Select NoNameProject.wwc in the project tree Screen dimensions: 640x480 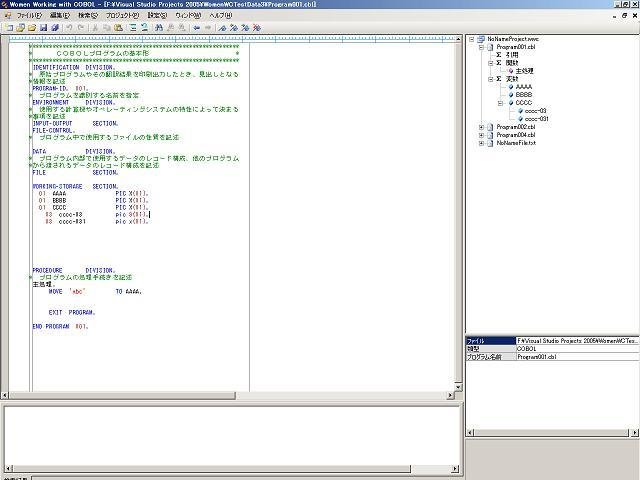(513, 39)
